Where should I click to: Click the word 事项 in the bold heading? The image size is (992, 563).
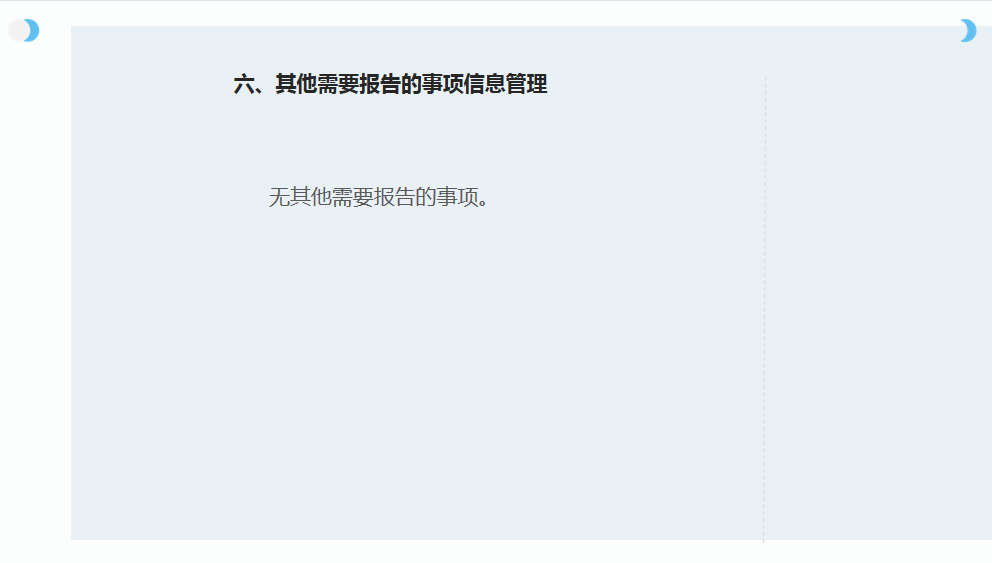click(x=443, y=84)
